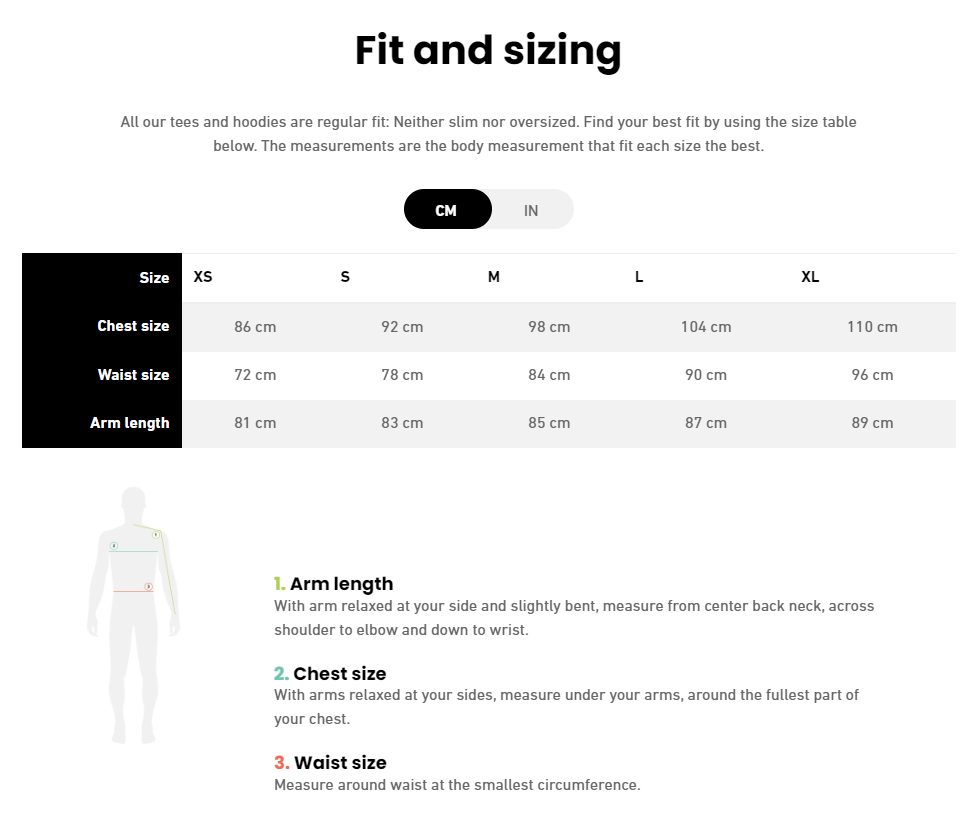Click the body silhouette illustration
Image resolution: width=978 pixels, height=832 pixels.
click(133, 615)
